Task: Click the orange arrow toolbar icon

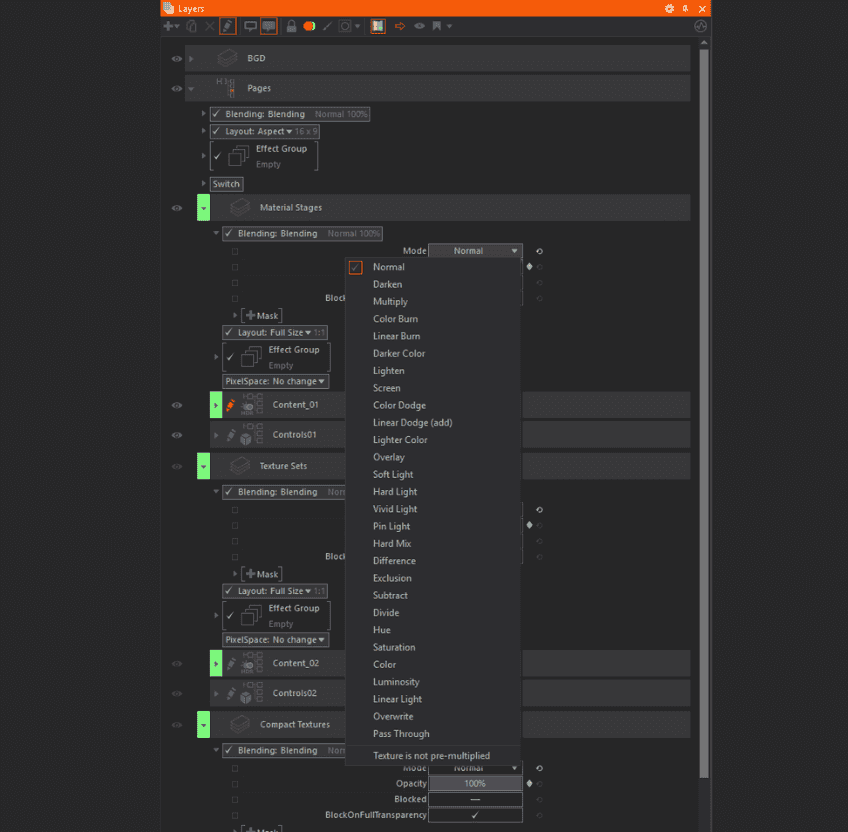Action: tap(401, 26)
